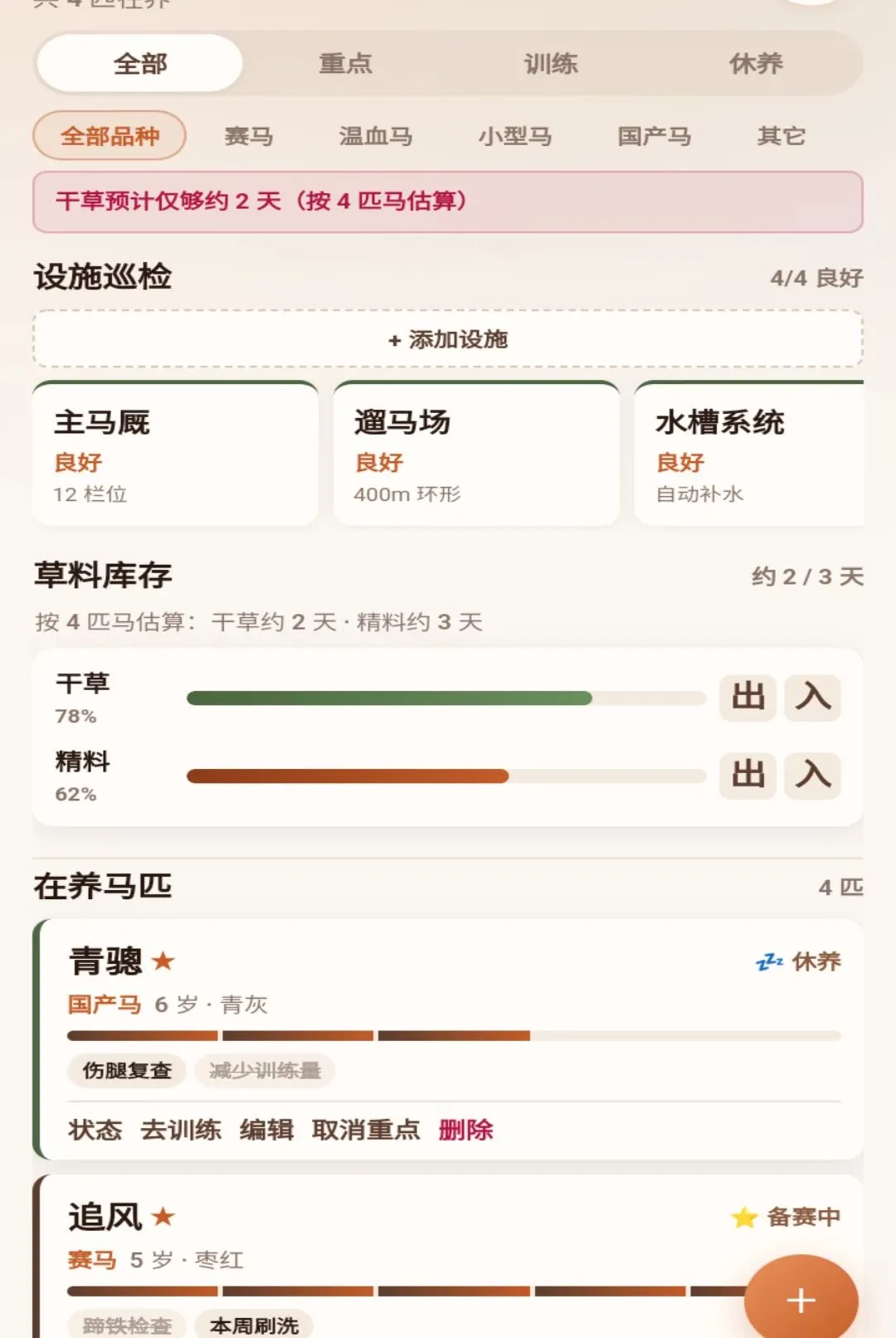
Task: Click the 干草 stock level progress bar
Action: pos(446,698)
